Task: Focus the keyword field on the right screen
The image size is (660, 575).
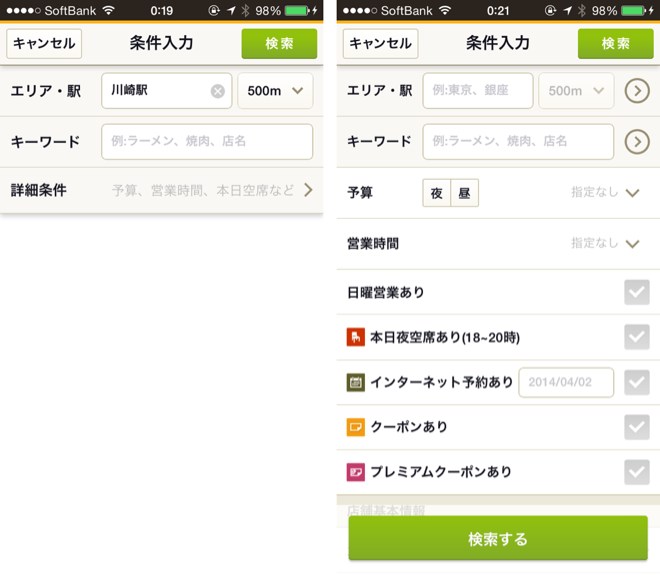Action: pos(518,141)
